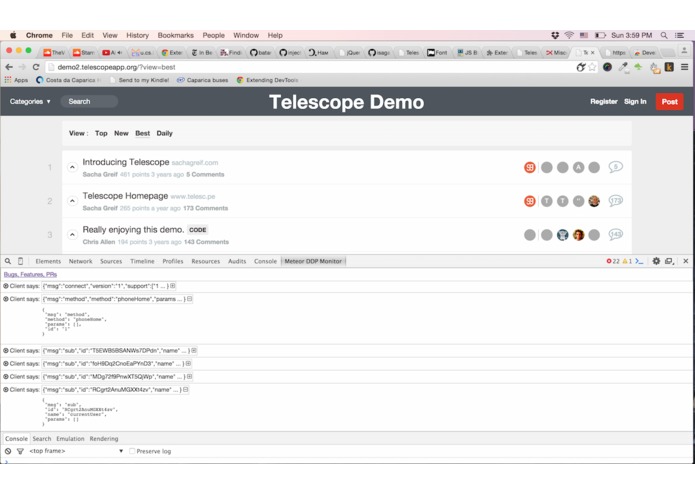Expand the sub message T5EWB5BSANWs7DPdn
695x494 pixels.
tap(194, 350)
